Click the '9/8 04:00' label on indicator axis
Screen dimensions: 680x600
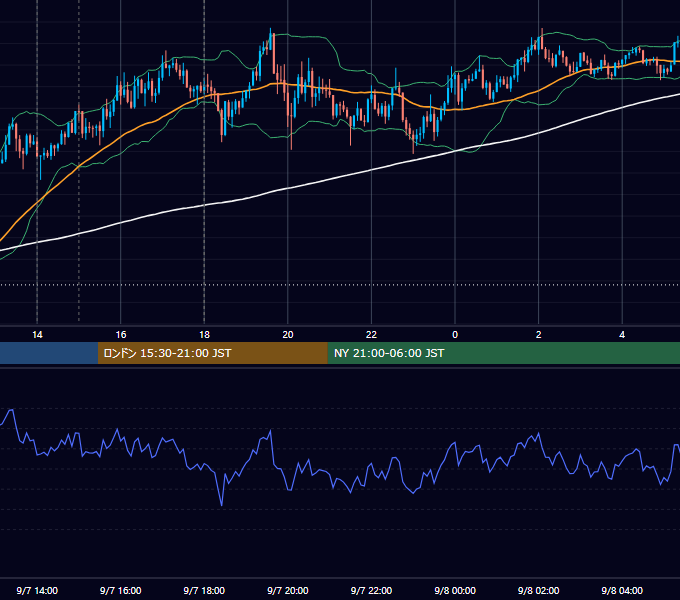[622, 590]
